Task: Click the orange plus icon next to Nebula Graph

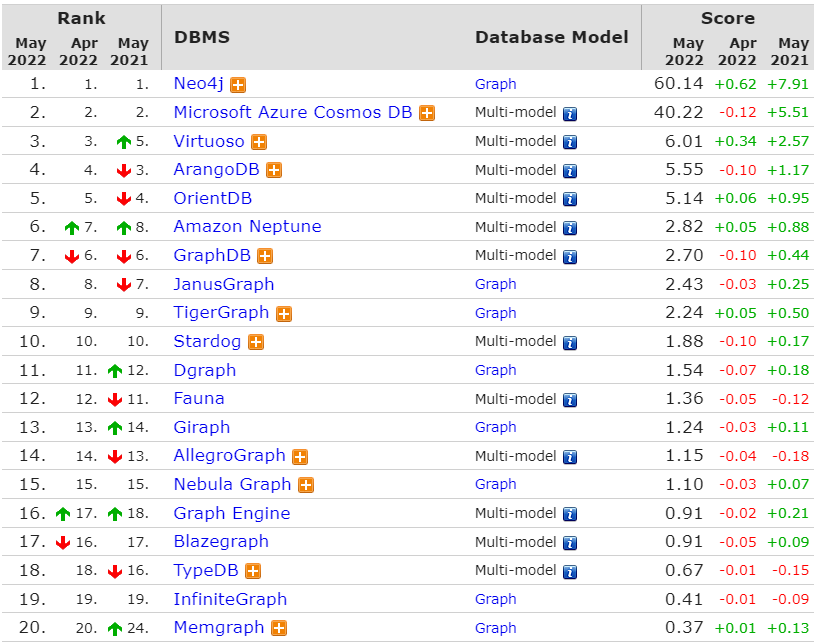Action: [306, 485]
